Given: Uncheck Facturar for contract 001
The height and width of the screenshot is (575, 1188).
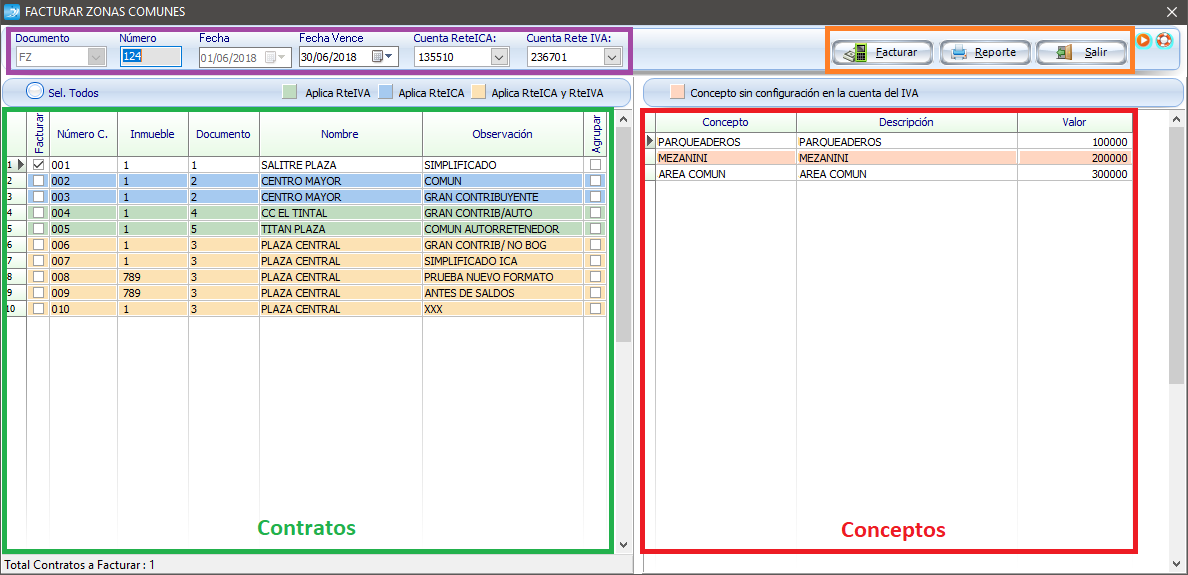Looking at the screenshot, I should tap(38, 164).
